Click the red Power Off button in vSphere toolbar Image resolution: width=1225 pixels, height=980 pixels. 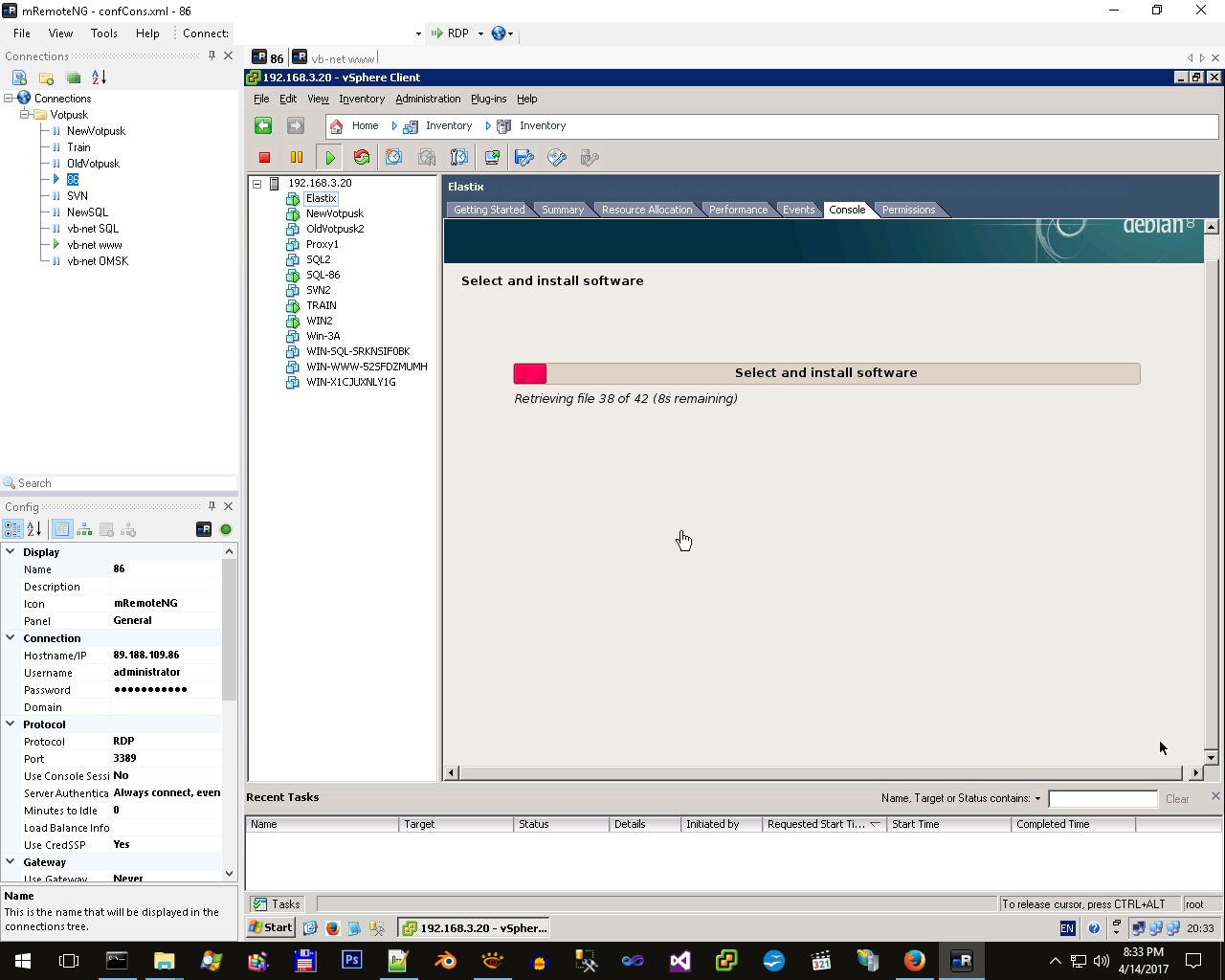click(265, 158)
